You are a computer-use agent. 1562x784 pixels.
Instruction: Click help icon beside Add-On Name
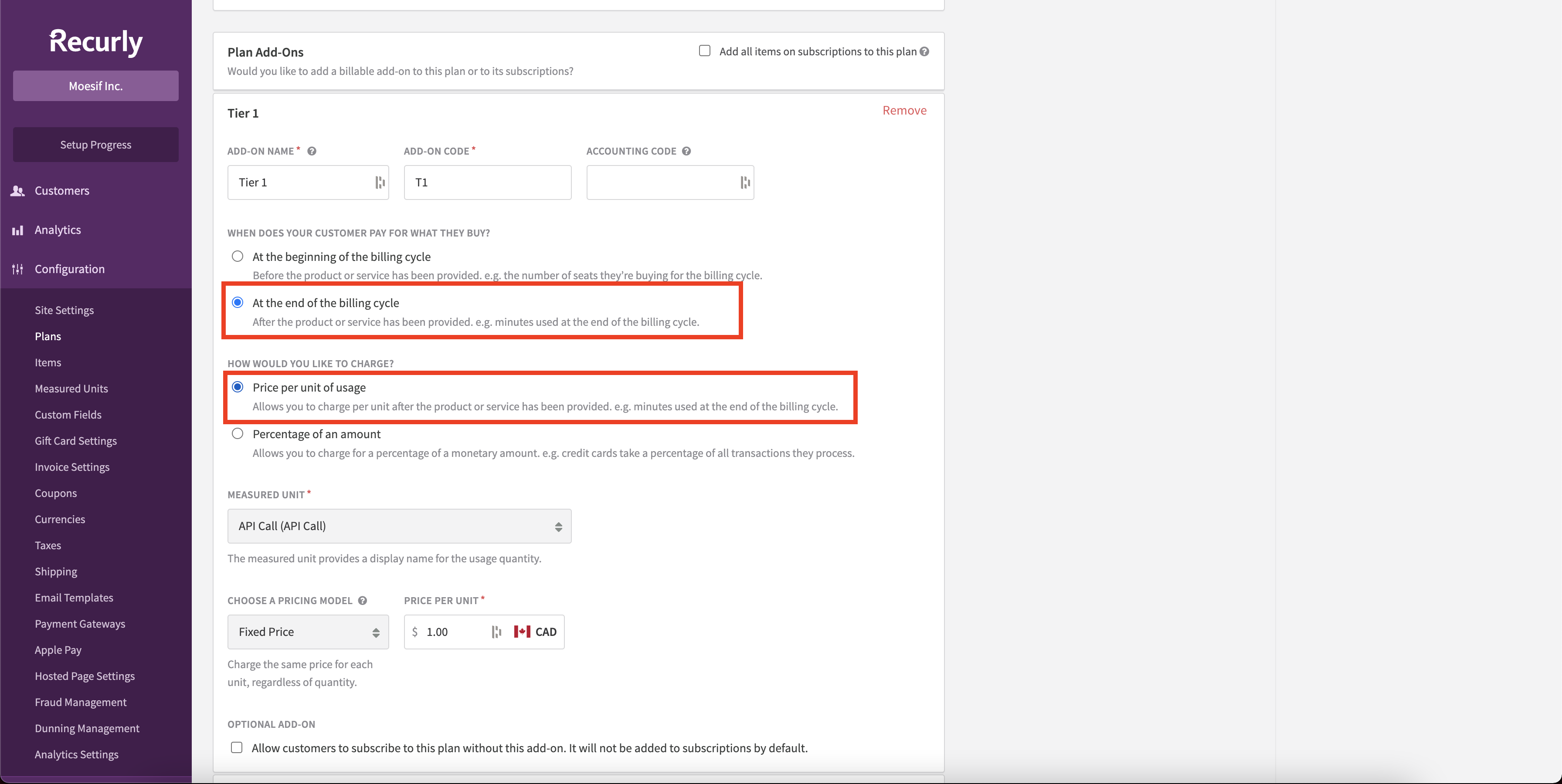[312, 151]
